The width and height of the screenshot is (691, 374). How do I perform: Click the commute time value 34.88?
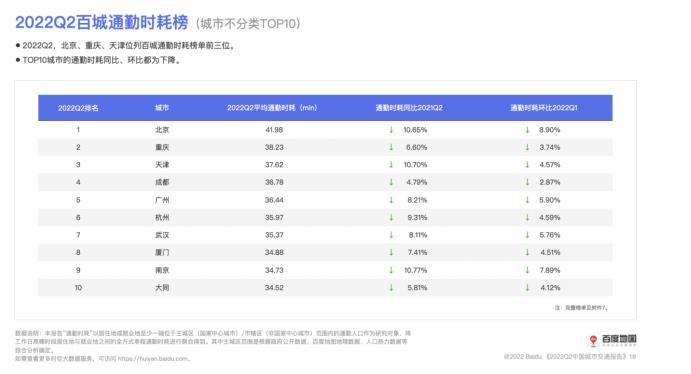pos(274,252)
